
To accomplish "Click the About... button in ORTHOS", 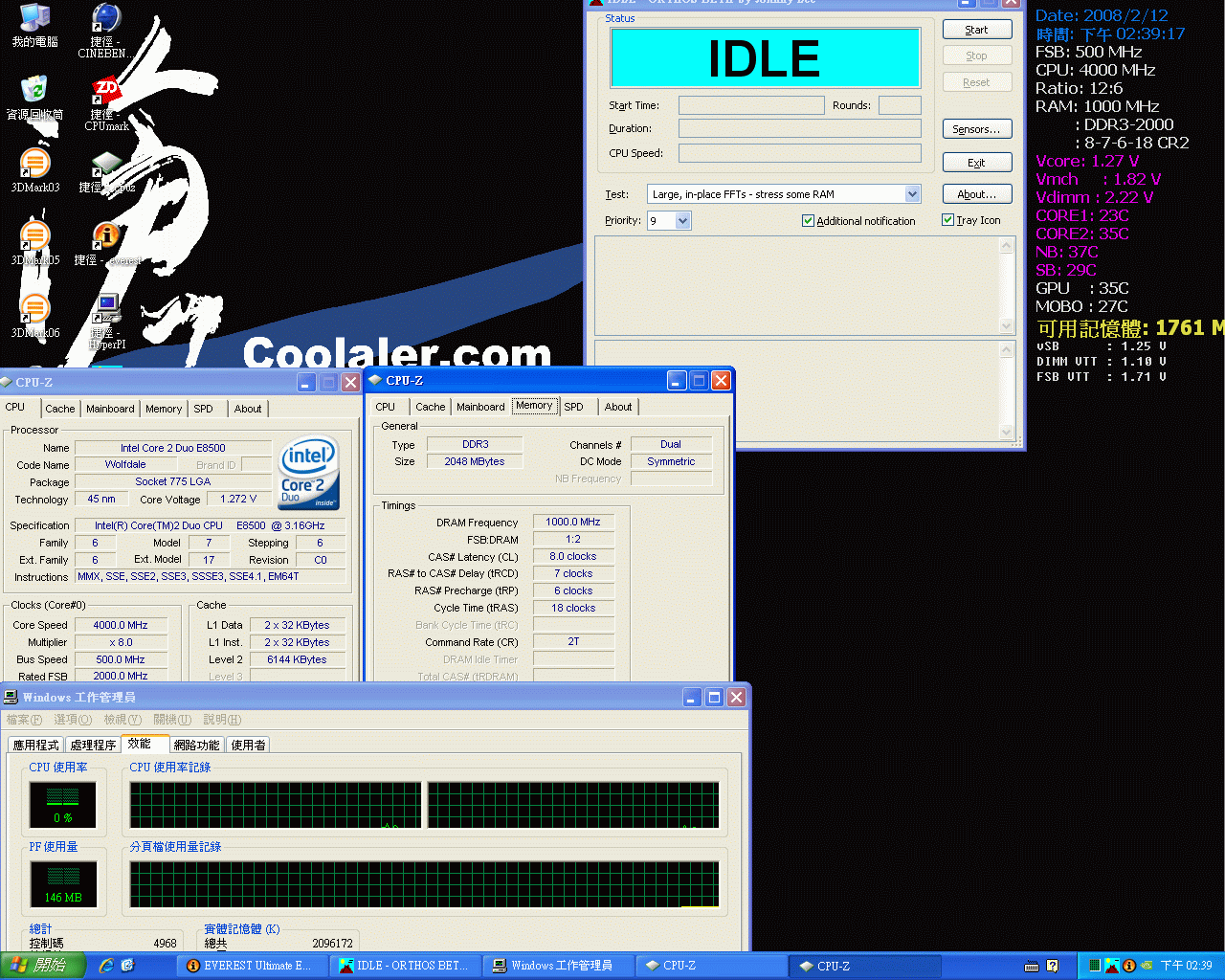I will click(976, 194).
